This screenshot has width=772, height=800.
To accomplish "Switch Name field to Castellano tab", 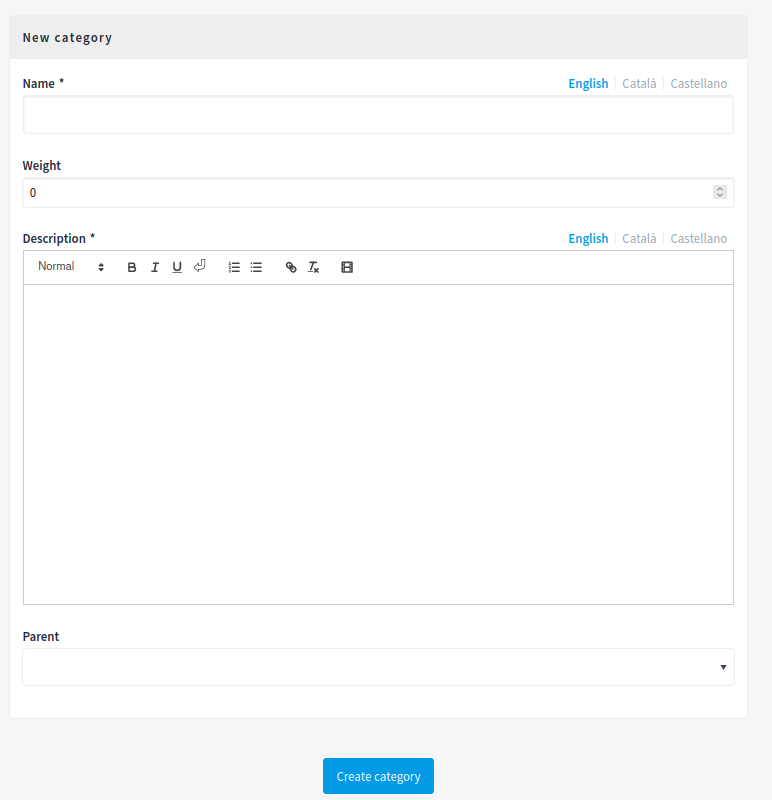I will pos(699,84).
